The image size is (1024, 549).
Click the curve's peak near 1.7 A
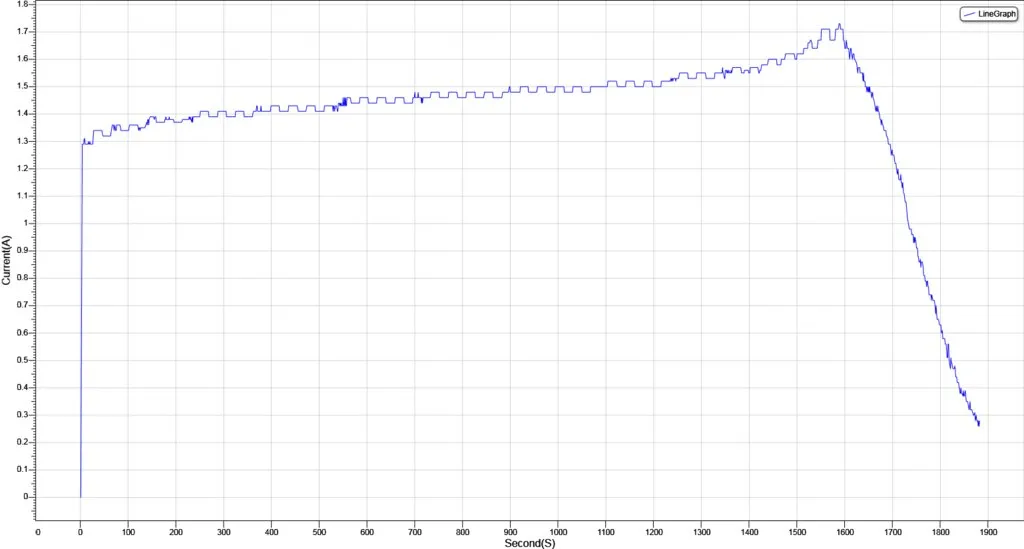[840, 25]
